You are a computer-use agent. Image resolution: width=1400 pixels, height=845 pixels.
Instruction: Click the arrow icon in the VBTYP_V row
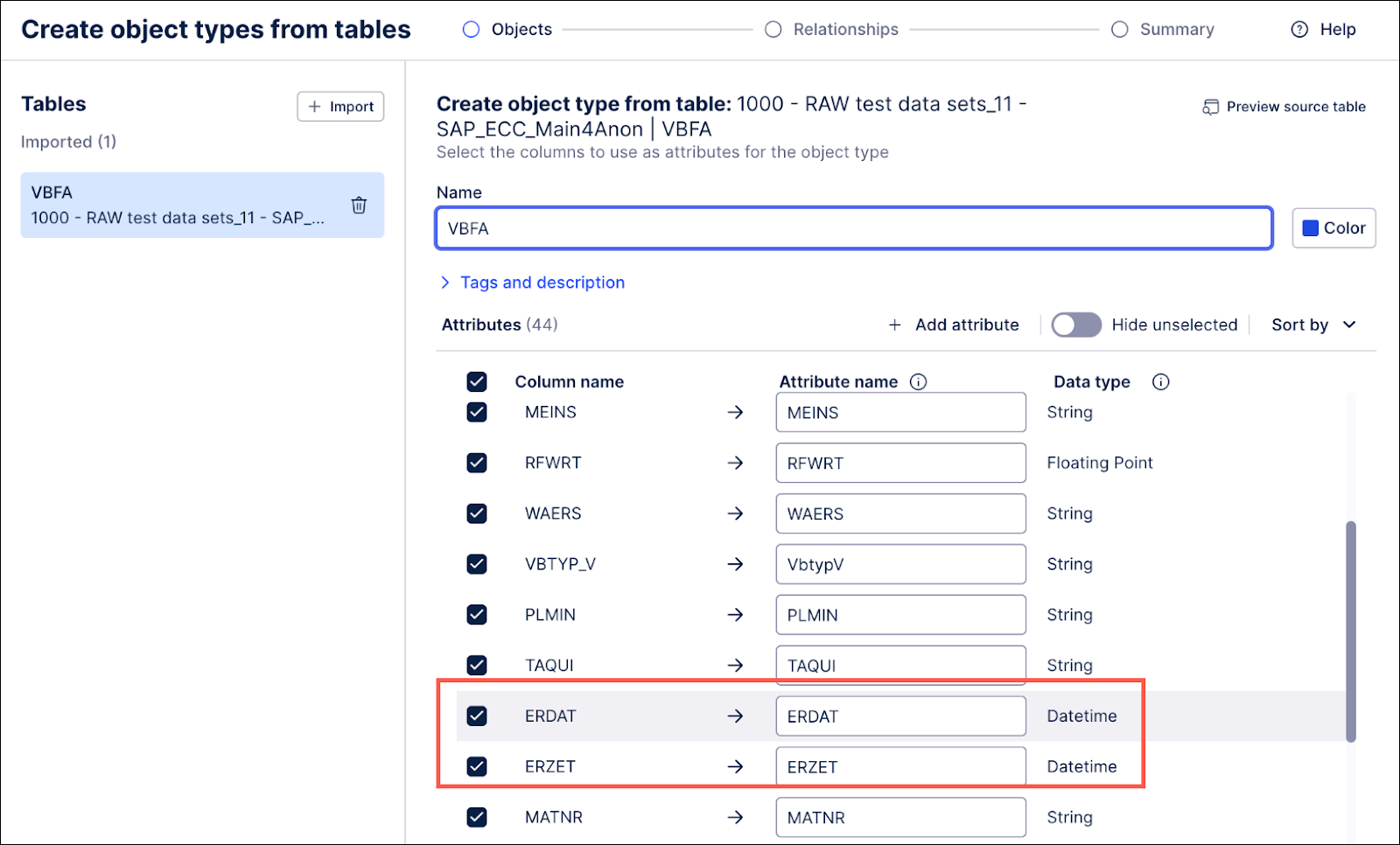point(735,564)
